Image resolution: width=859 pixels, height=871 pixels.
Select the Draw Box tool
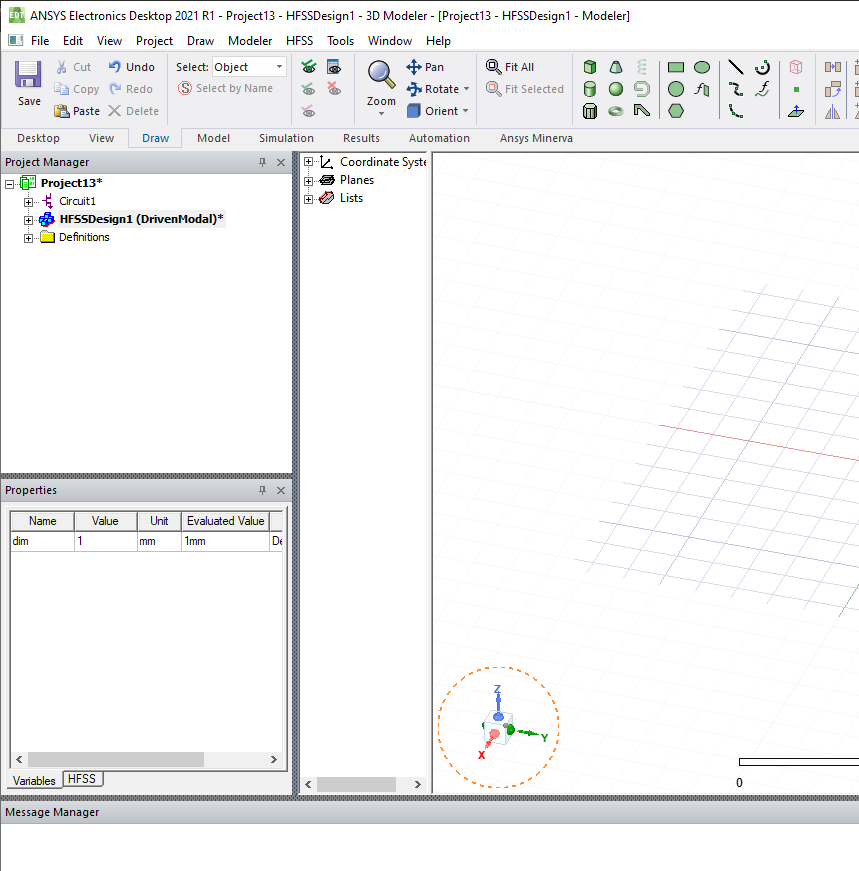(590, 67)
